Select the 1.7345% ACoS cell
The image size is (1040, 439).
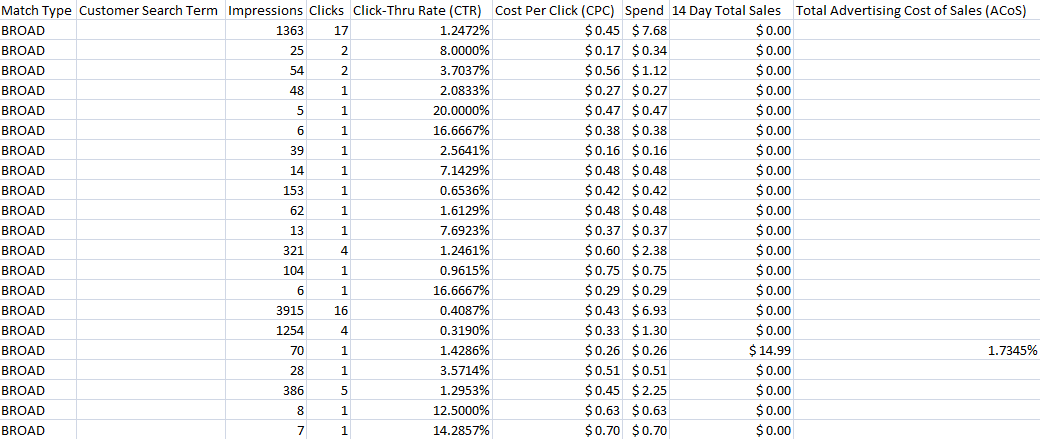(916, 349)
